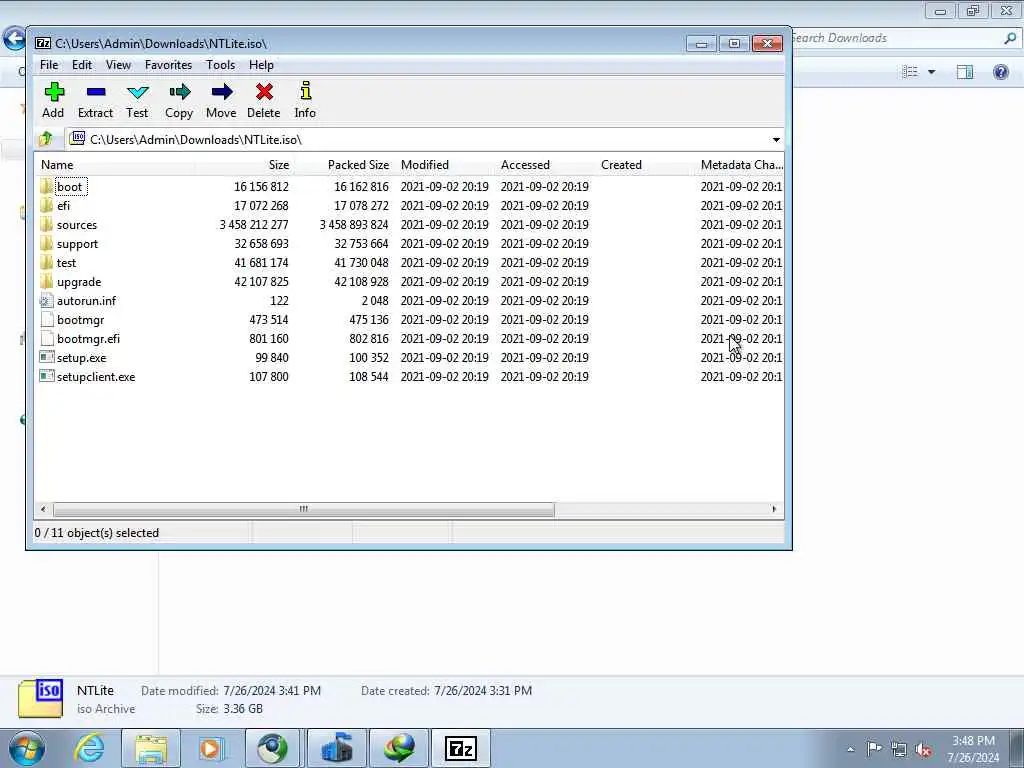Select the upgrade folder icon
Image resolution: width=1024 pixels, height=768 pixels.
[46, 281]
